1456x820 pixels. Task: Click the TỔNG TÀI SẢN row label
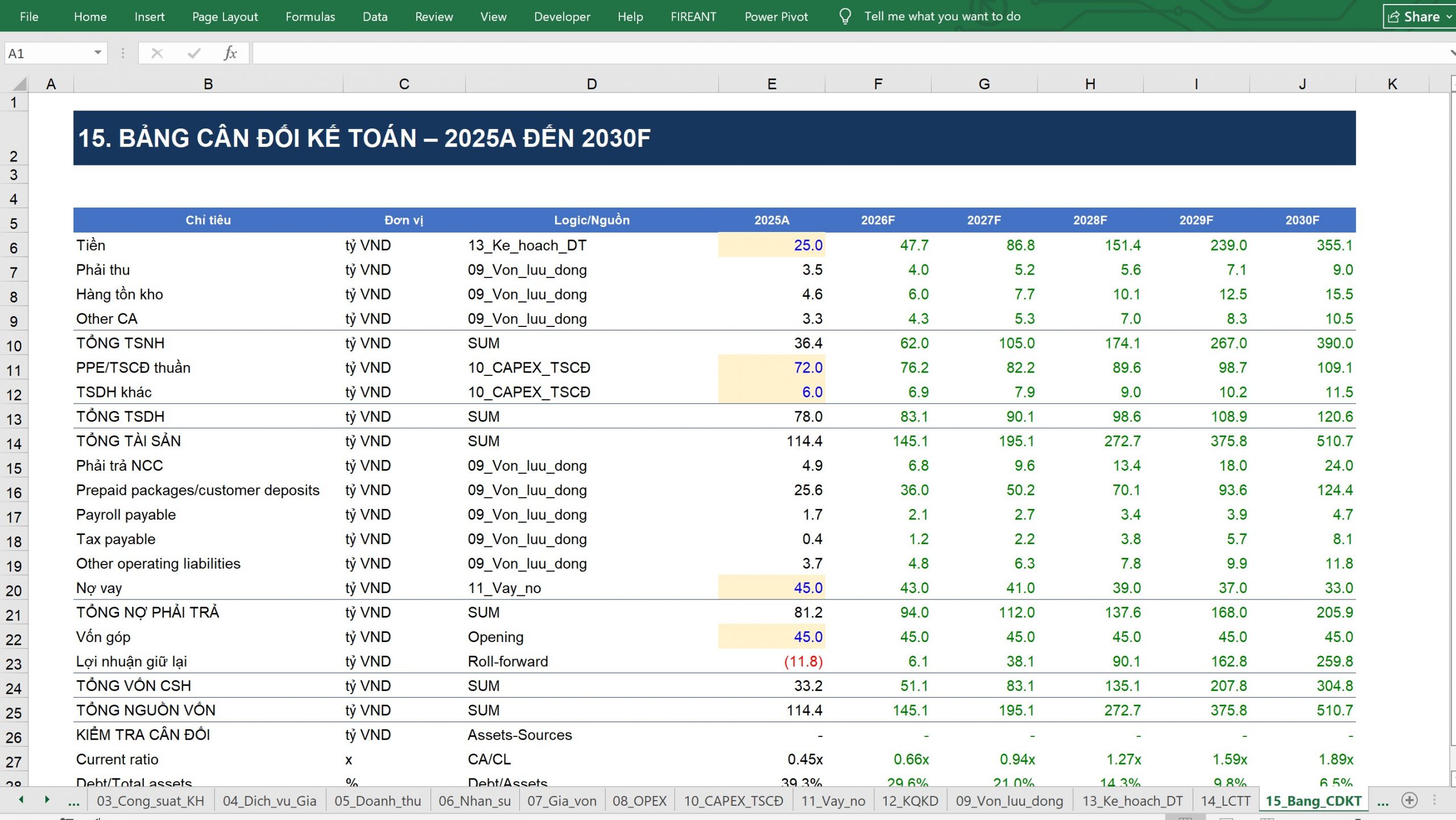(129, 441)
